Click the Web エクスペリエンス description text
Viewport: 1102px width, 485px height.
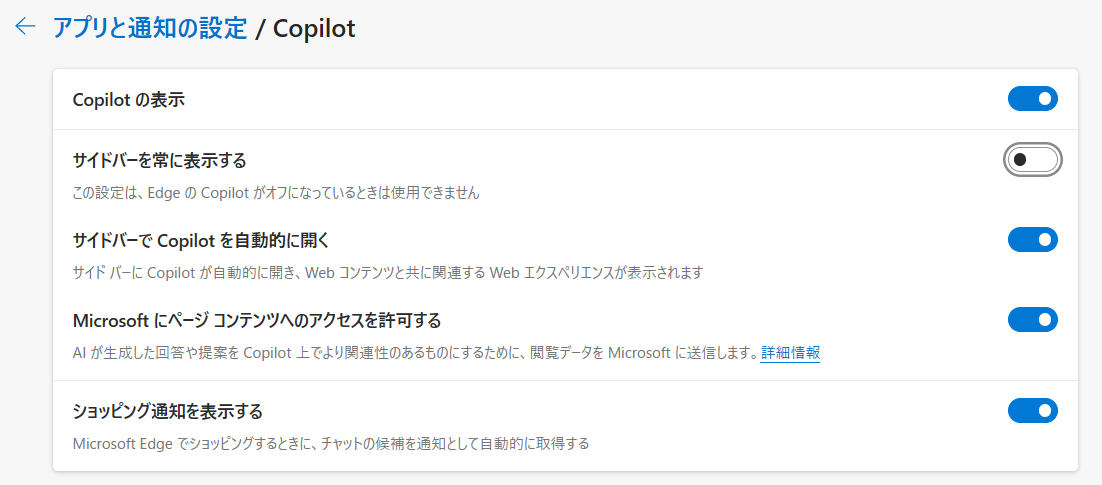coord(388,273)
